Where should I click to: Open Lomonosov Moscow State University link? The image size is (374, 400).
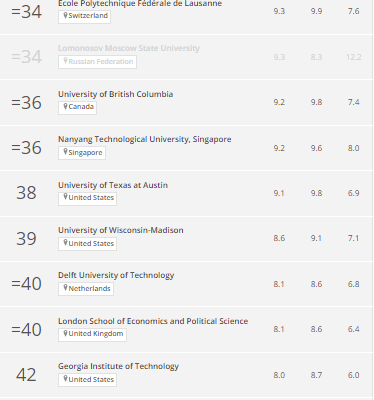[x=129, y=48]
